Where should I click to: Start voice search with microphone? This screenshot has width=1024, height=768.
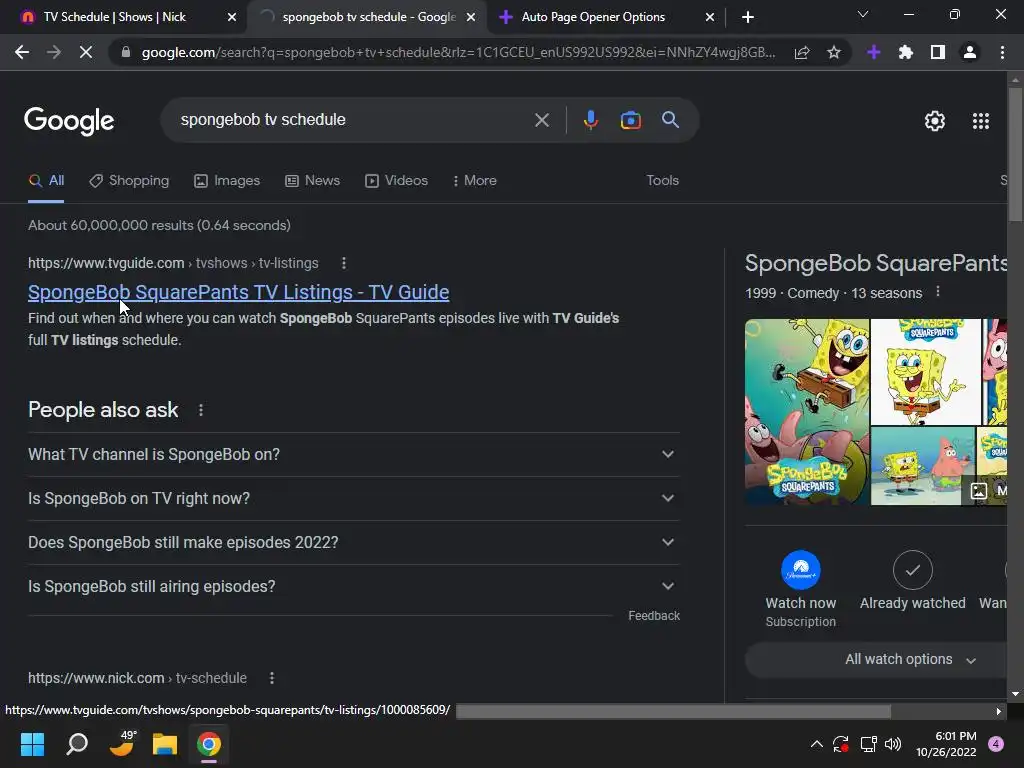590,120
